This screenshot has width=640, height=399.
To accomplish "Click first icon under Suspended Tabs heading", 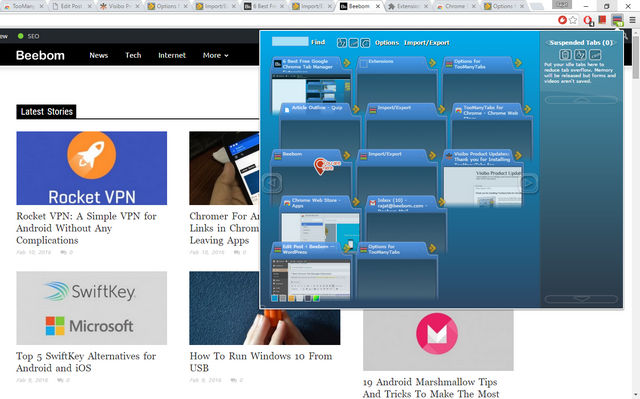I will click(565, 54).
